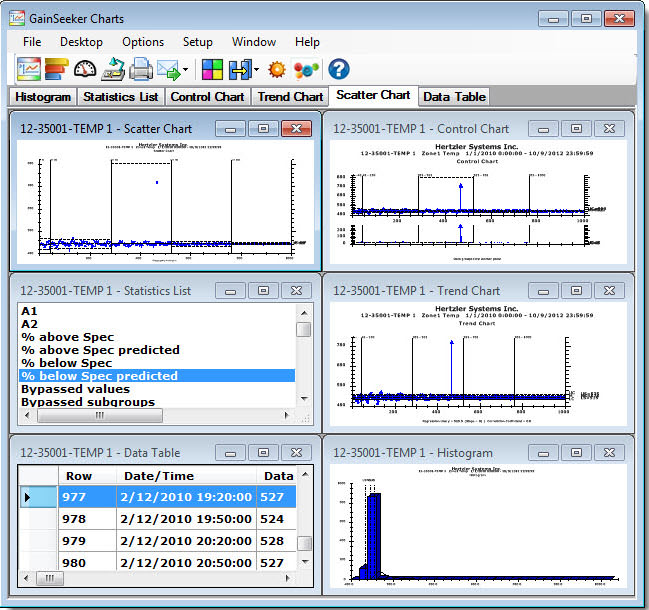Expand the dropdown arrow beside the envelope icon
Screen dimensions: 649x610
coord(185,71)
